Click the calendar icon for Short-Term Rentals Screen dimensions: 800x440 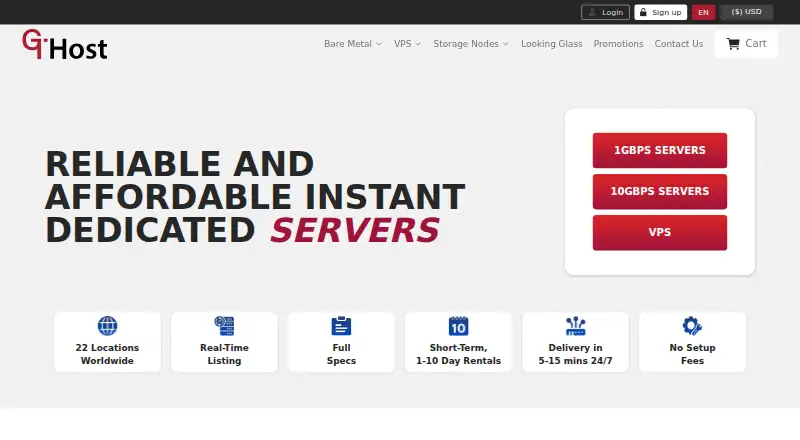(458, 326)
